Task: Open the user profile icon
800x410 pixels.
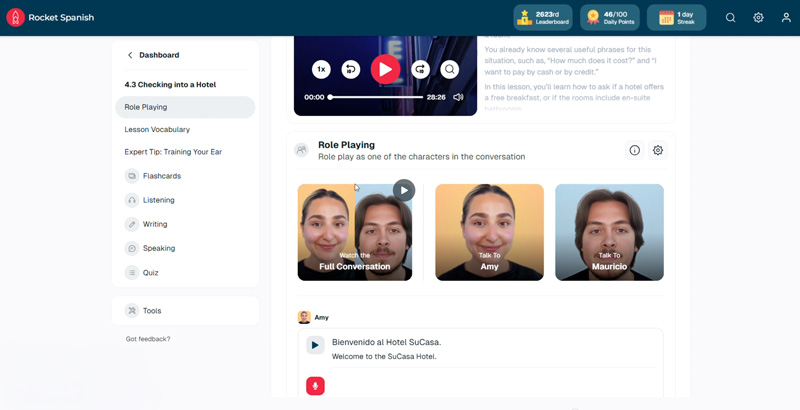Action: pos(786,18)
